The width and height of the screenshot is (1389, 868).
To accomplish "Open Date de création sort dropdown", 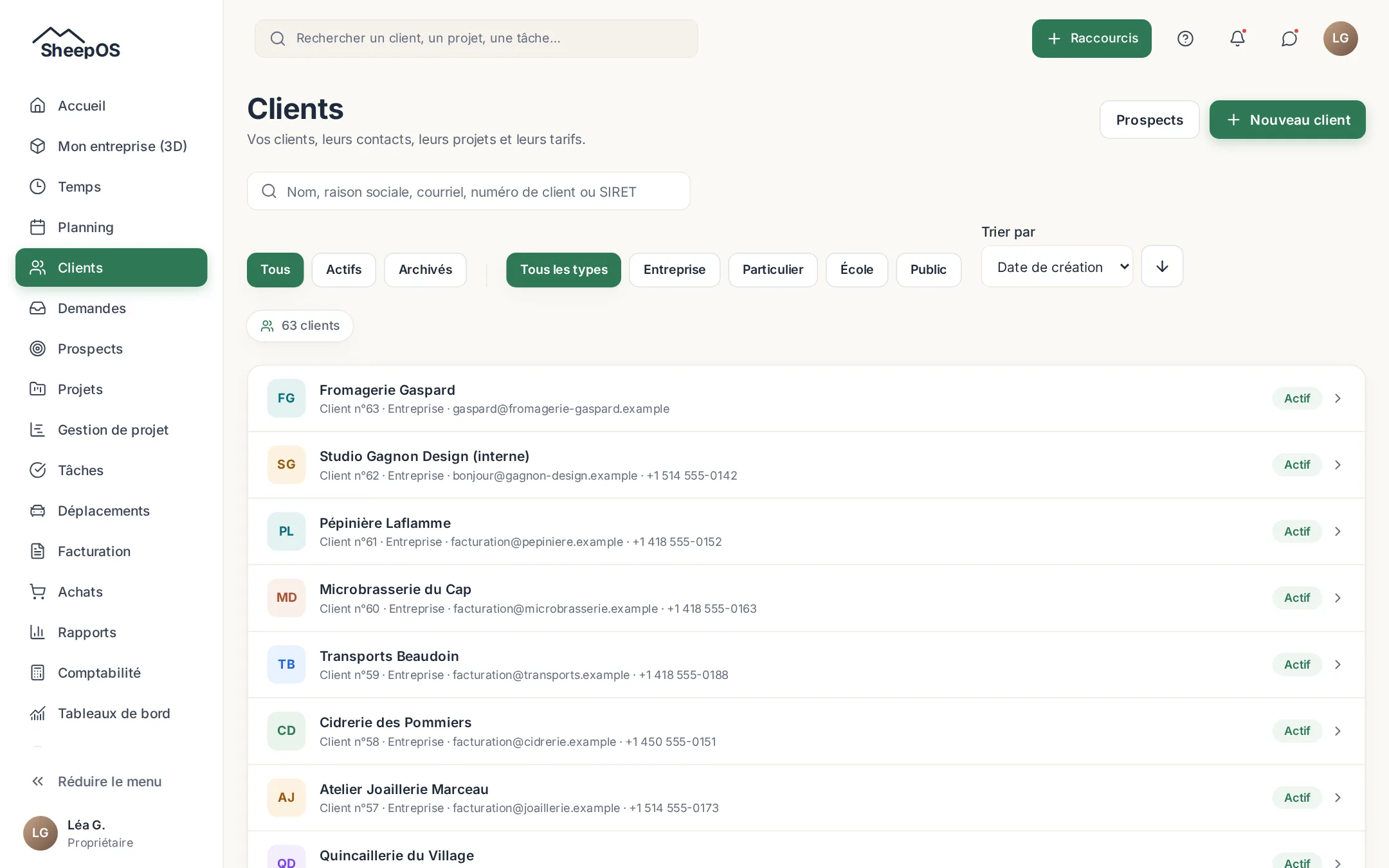I will pyautogui.click(x=1057, y=266).
